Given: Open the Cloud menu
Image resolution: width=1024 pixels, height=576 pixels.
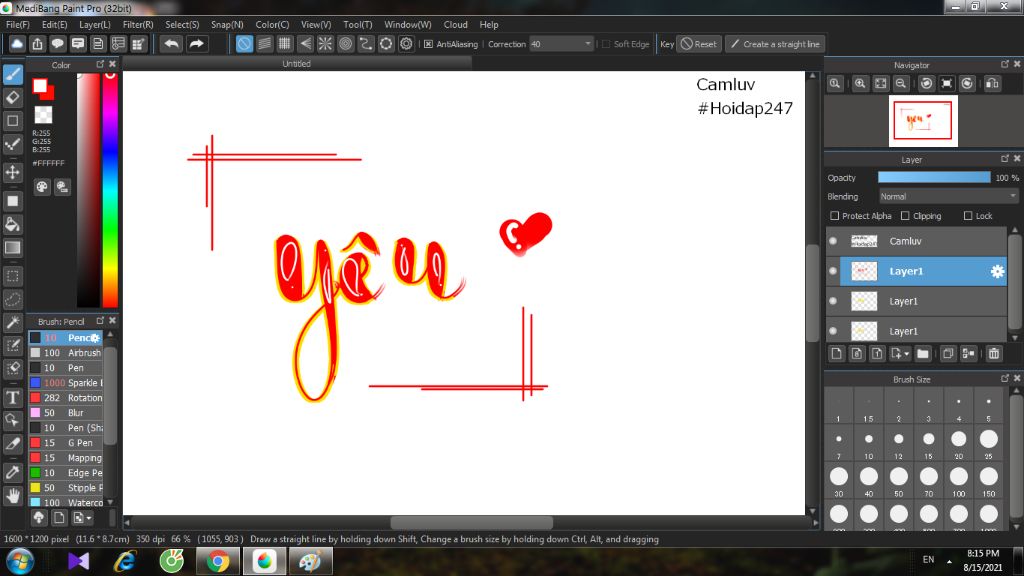Looking at the screenshot, I should click(455, 25).
